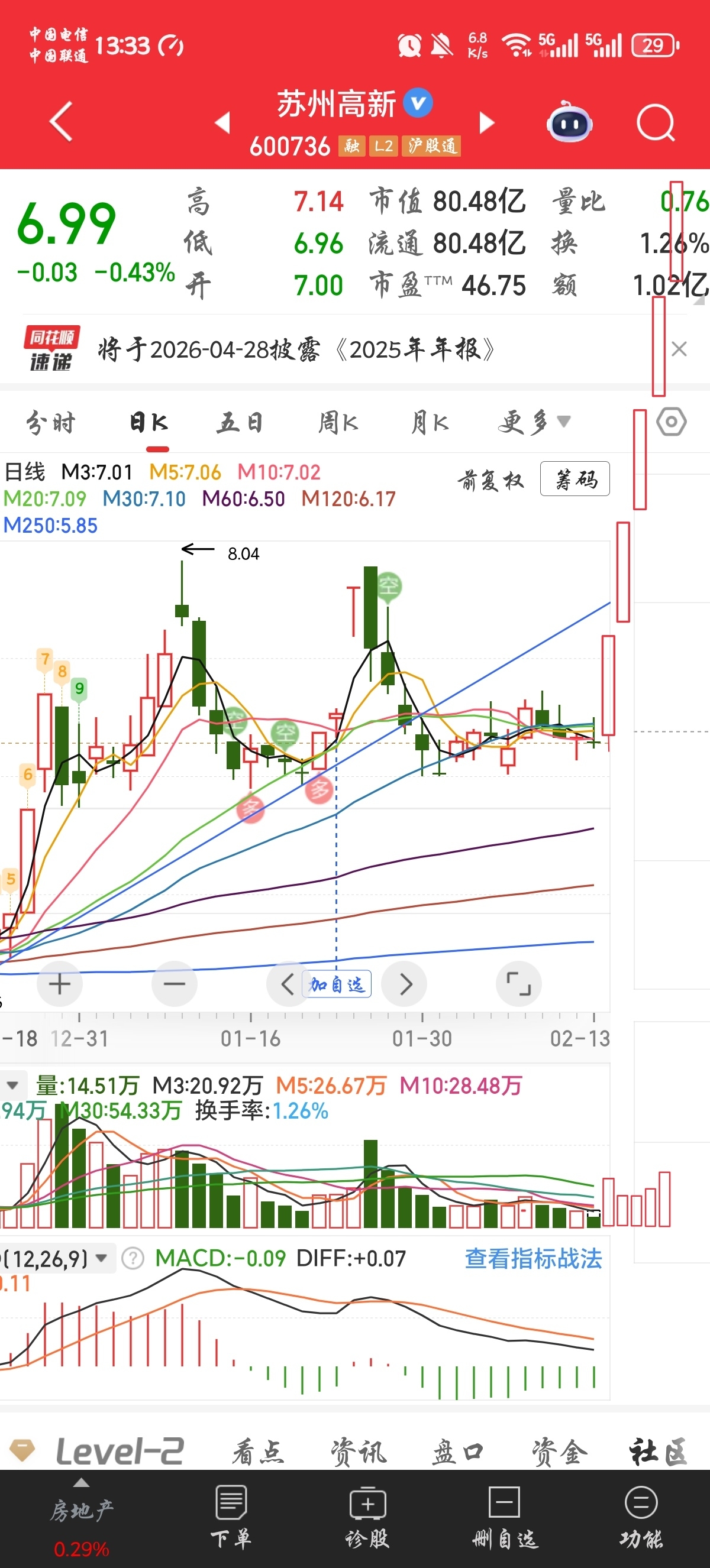Open the 查看指标战法 link
This screenshot has height=1568, width=710.
[x=534, y=1258]
